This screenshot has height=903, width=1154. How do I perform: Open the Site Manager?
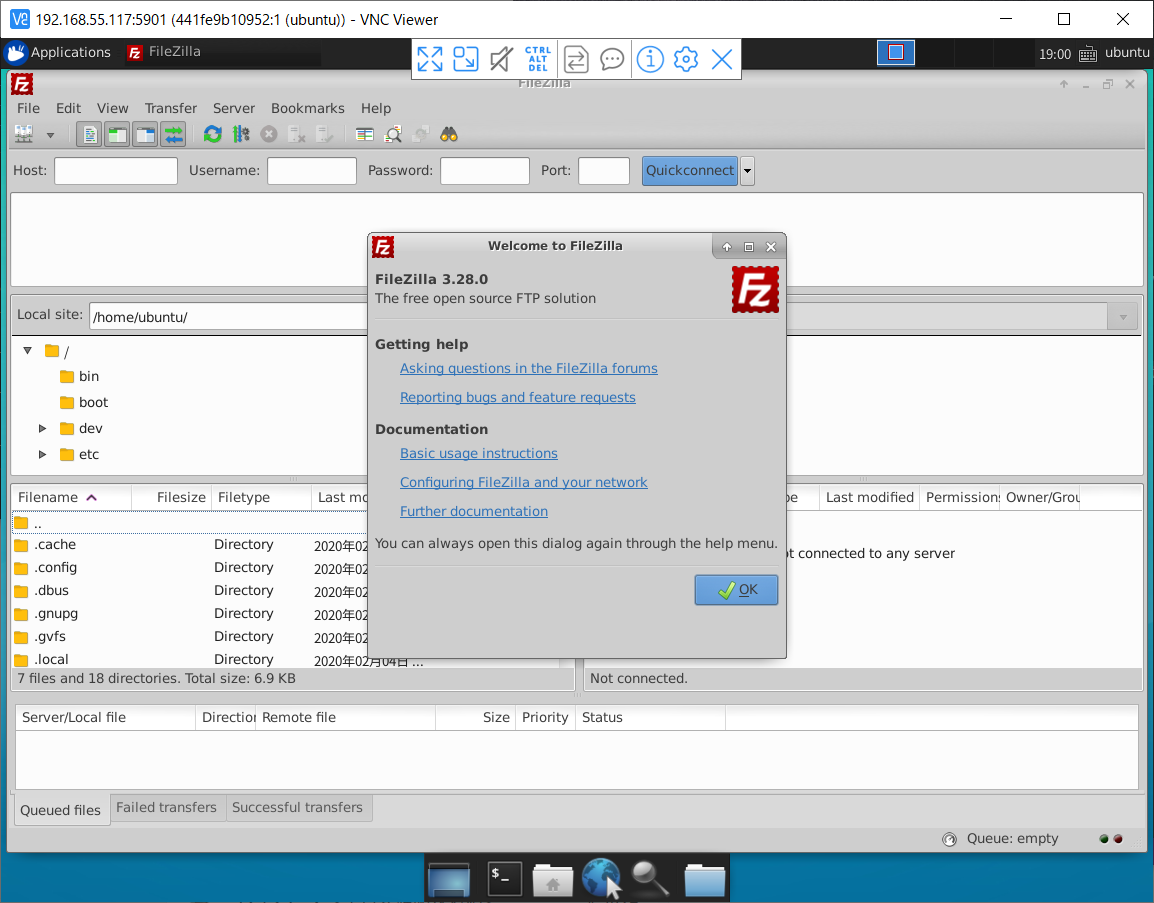(x=22, y=134)
